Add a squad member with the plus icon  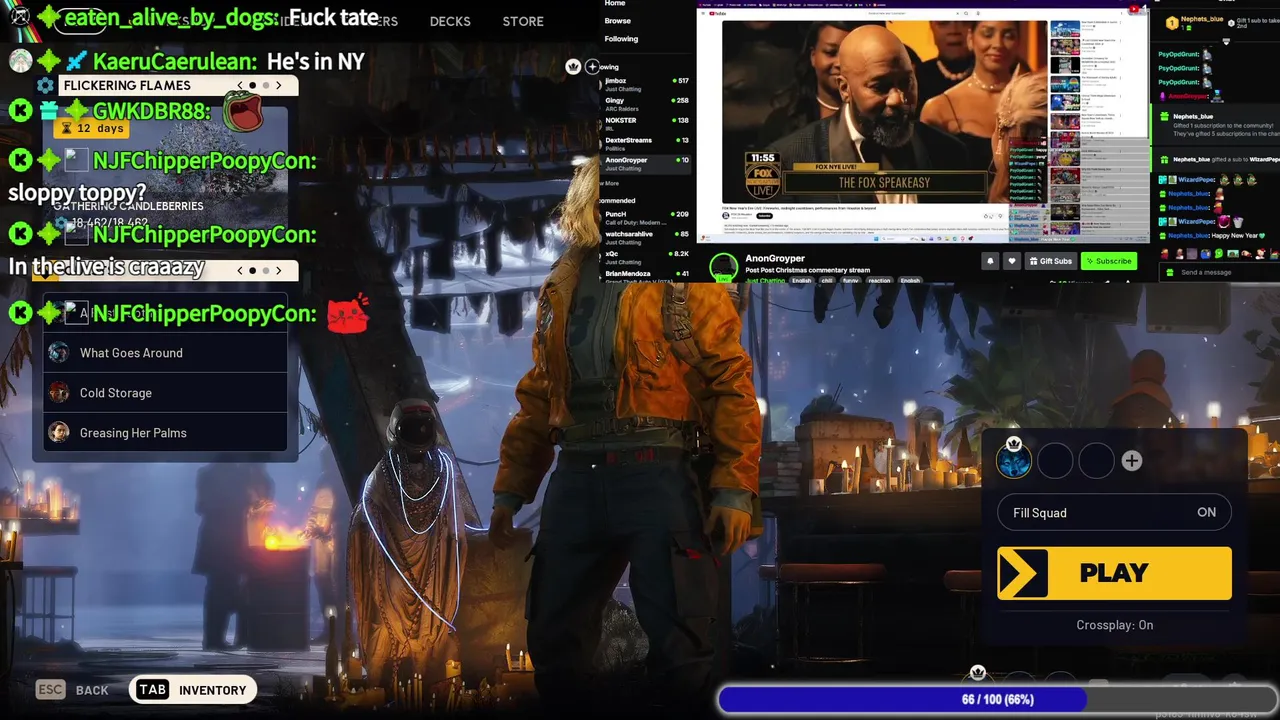coord(1131,460)
